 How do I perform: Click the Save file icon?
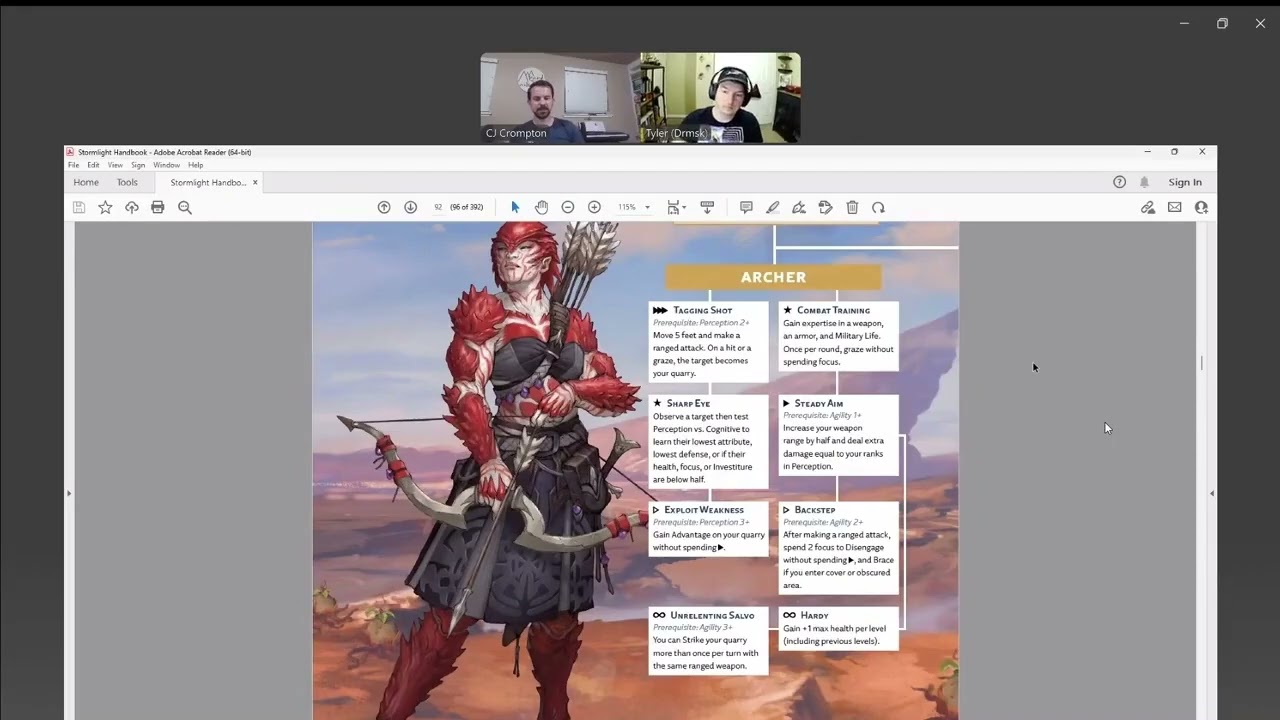pos(78,207)
